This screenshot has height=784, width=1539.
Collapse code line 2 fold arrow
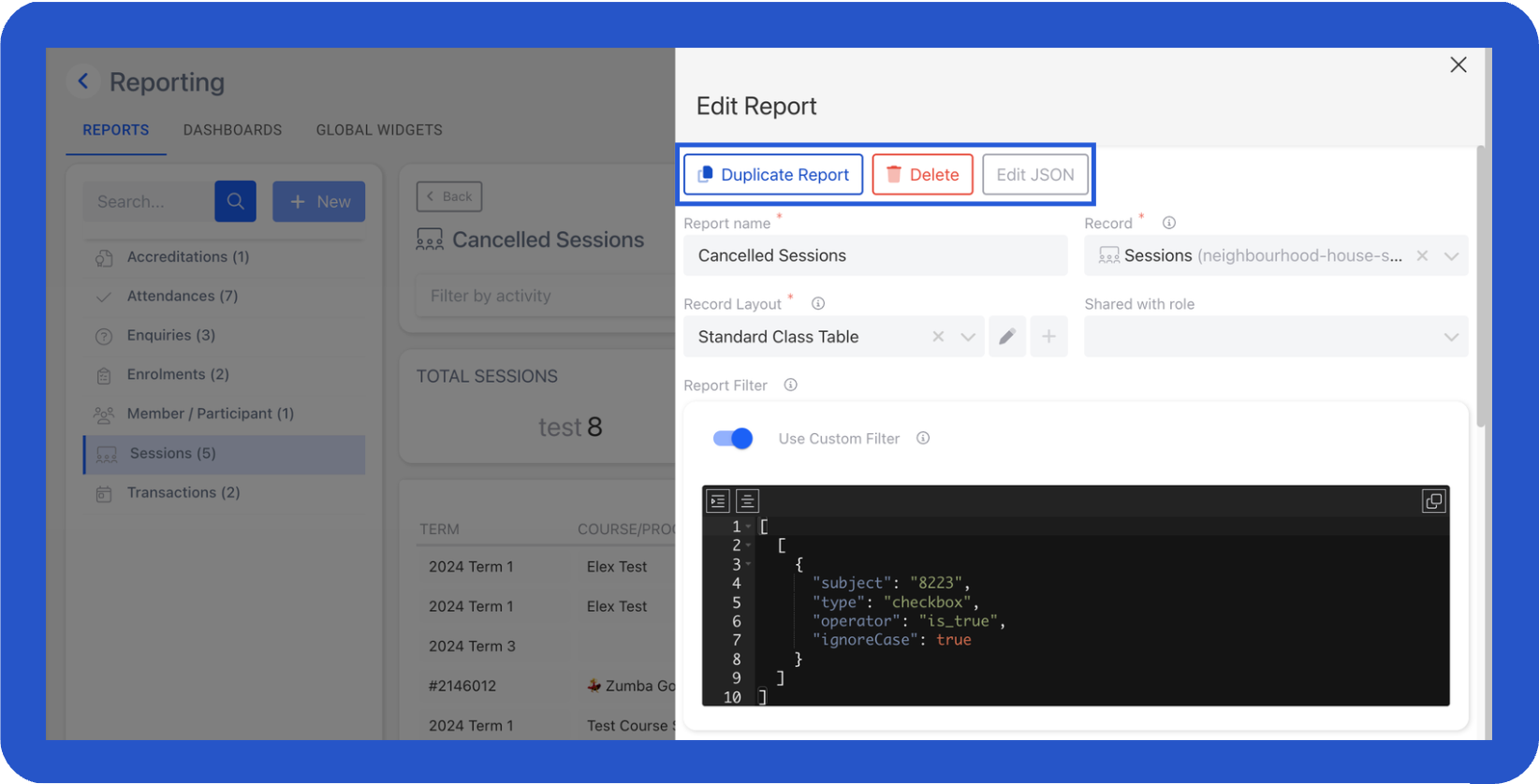click(748, 545)
